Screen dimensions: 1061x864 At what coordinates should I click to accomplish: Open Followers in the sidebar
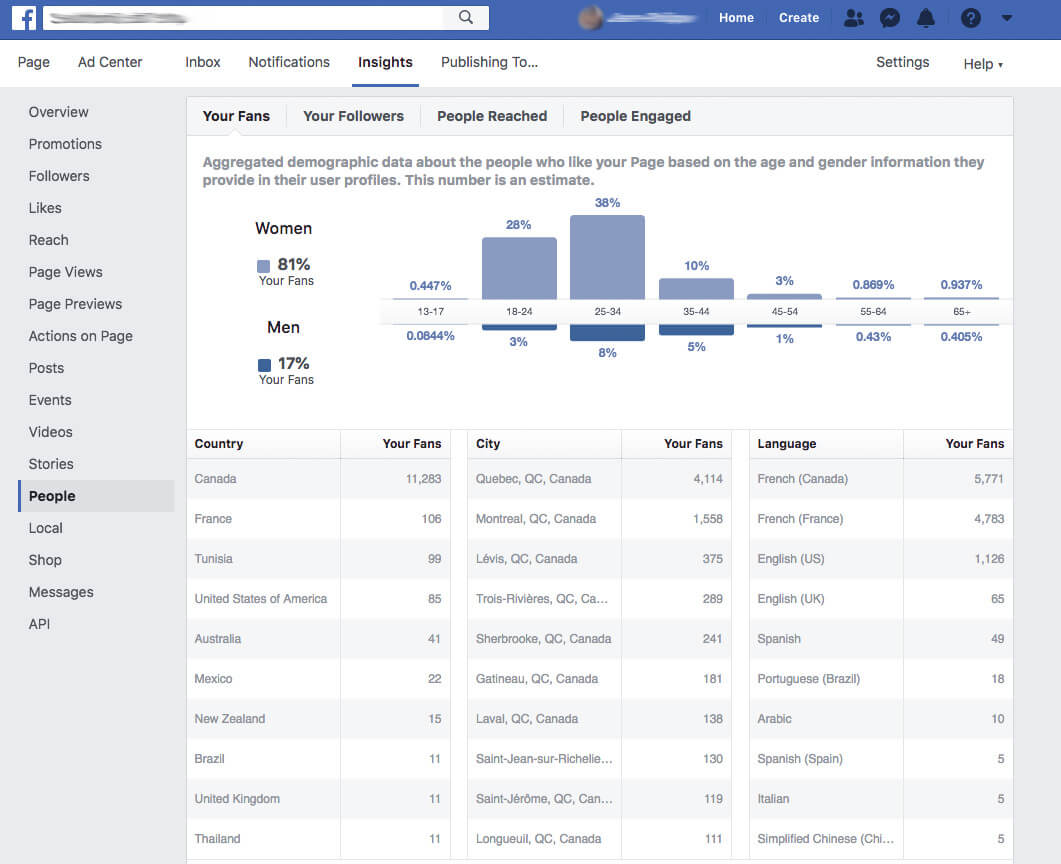[59, 176]
